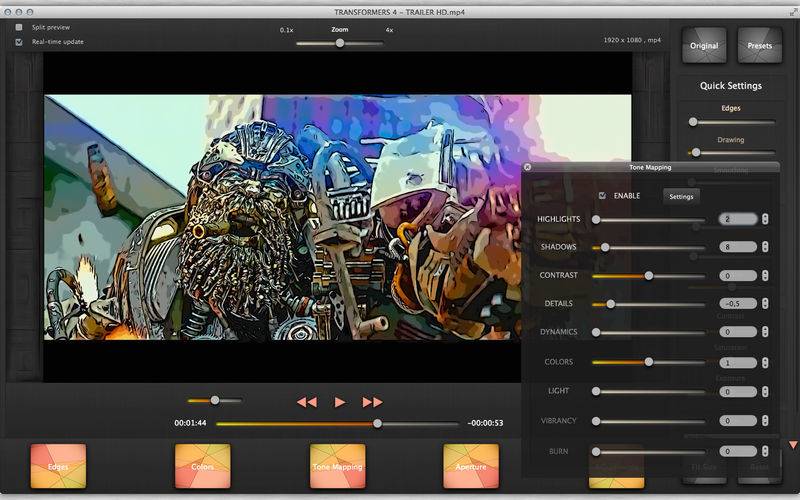The image size is (800, 500).
Task: Click the orange triangle arrow at right edge
Action: (793, 445)
